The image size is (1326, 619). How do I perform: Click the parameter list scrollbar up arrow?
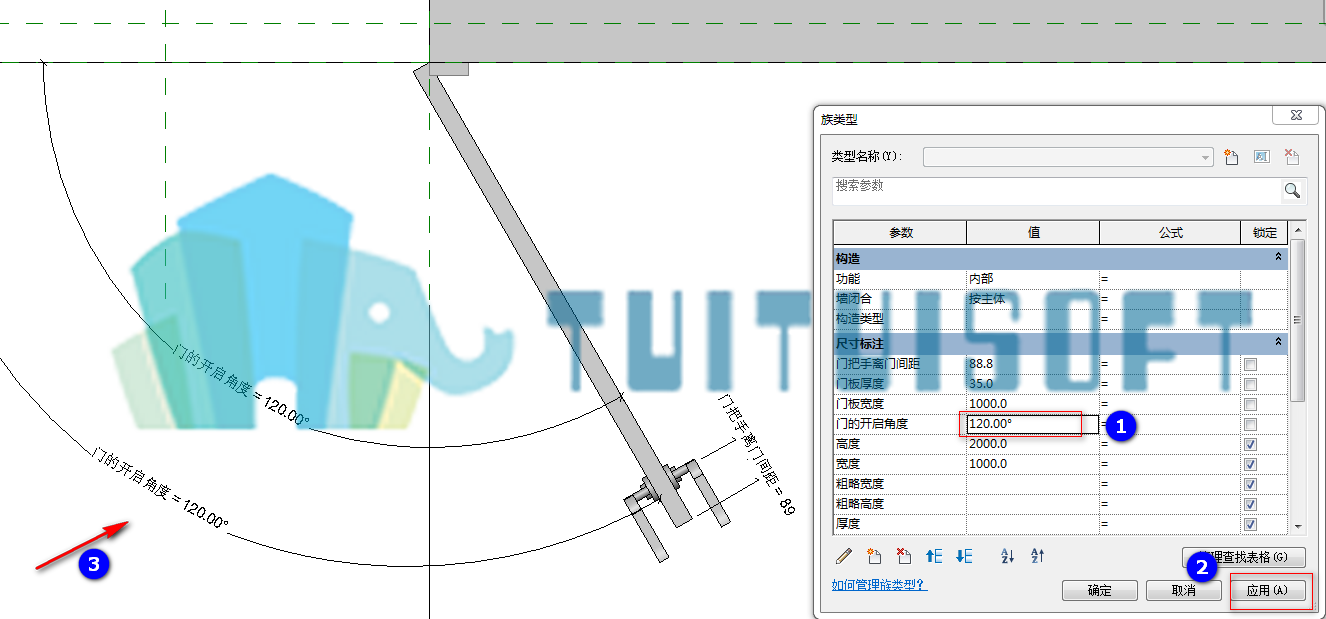1298,230
